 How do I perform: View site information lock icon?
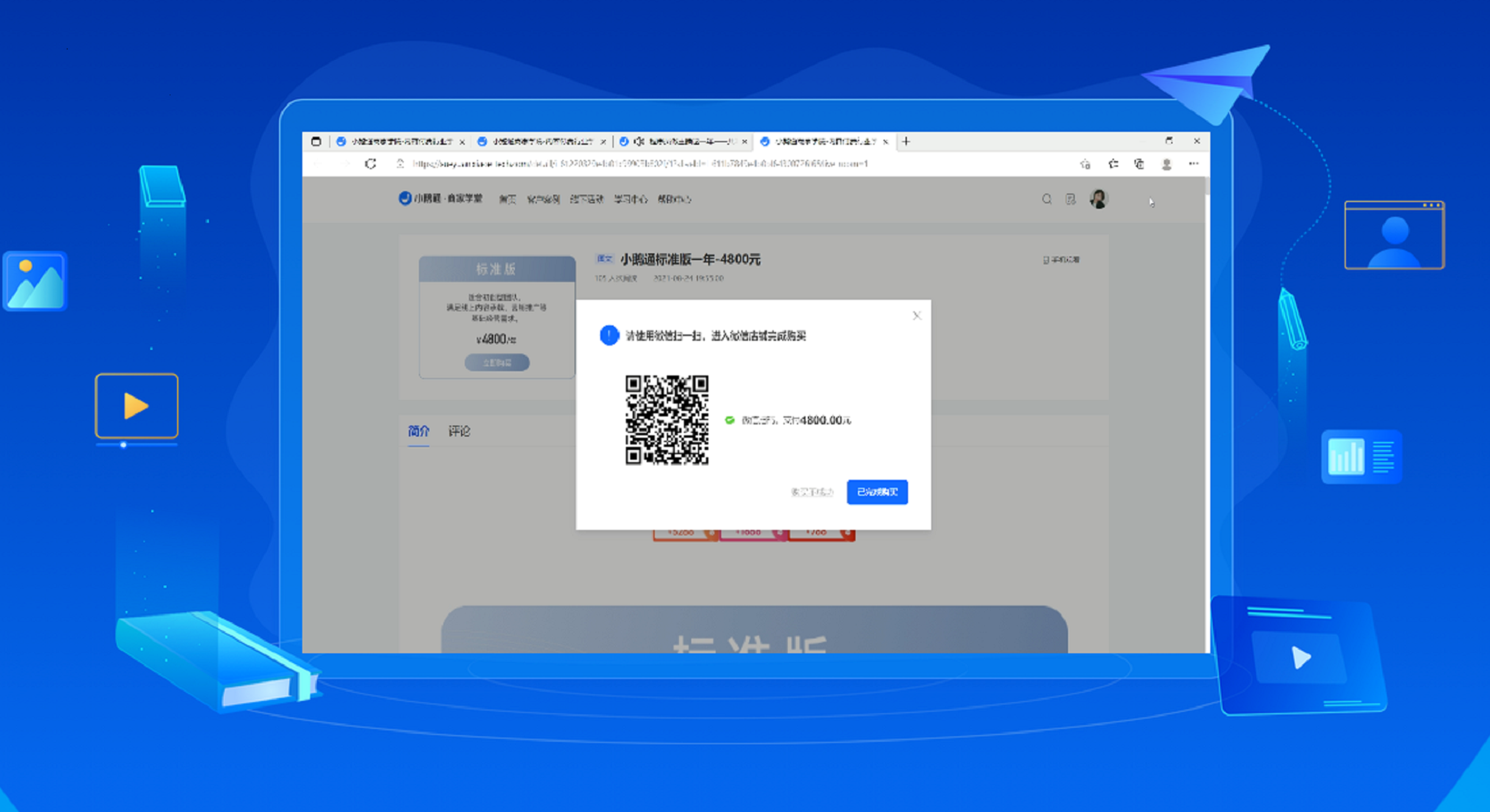tap(400, 164)
